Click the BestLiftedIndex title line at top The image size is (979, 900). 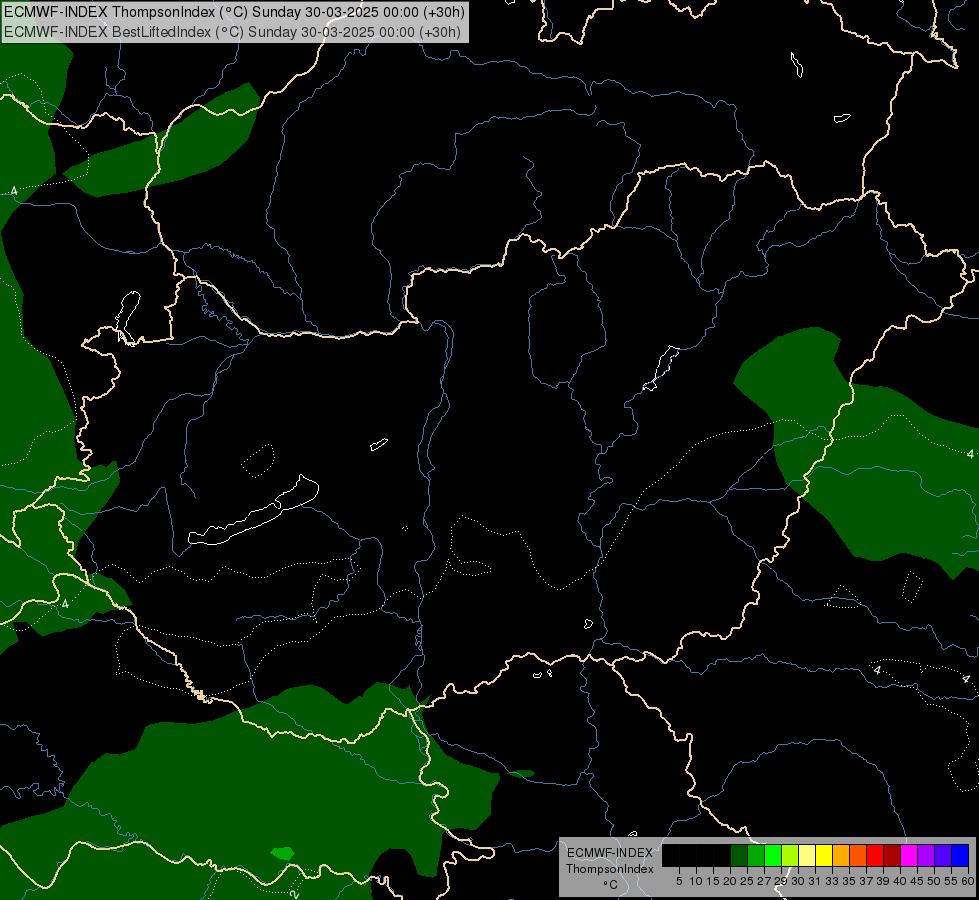232,32
